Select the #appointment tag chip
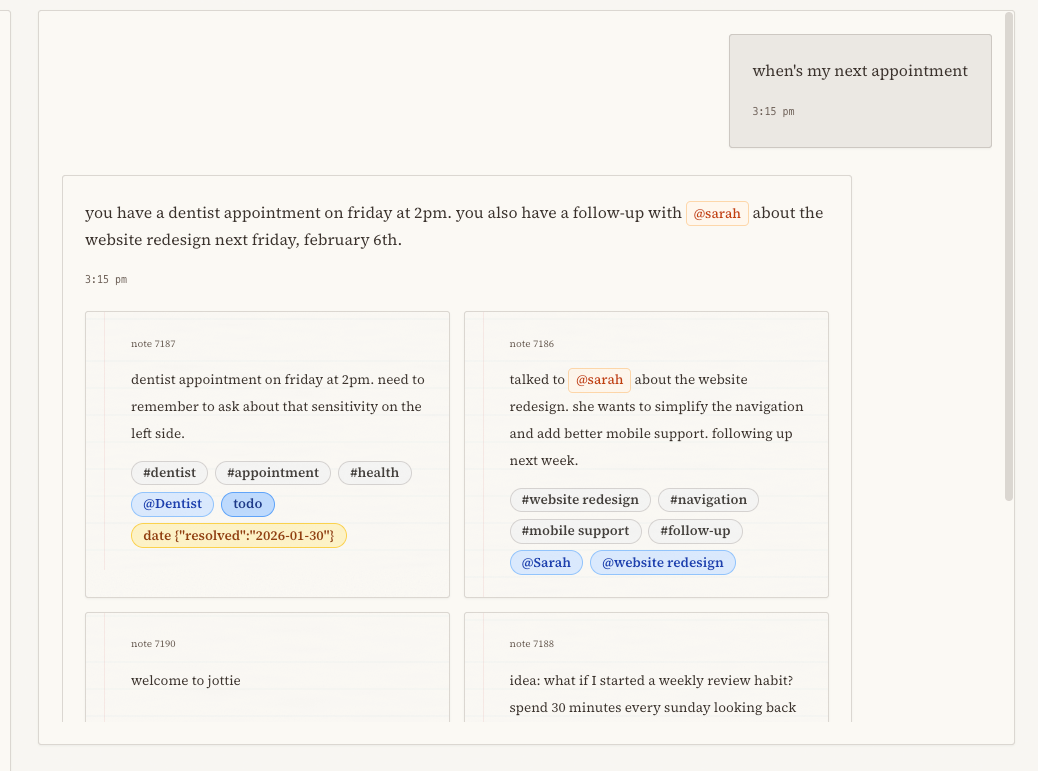The height and width of the screenshot is (771, 1038). click(x=272, y=472)
